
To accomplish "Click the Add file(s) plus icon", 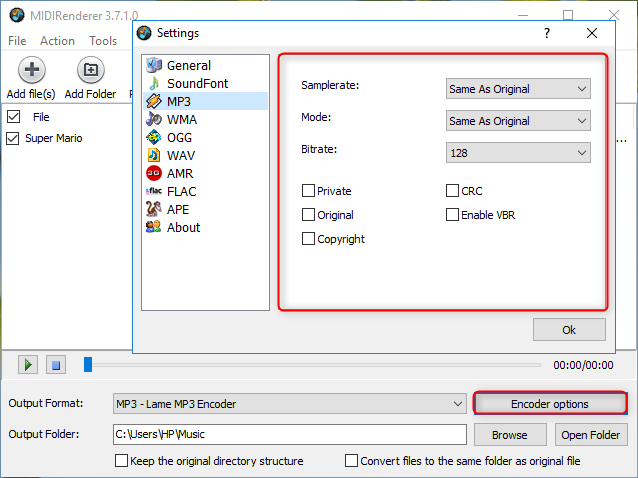I will coord(30,71).
